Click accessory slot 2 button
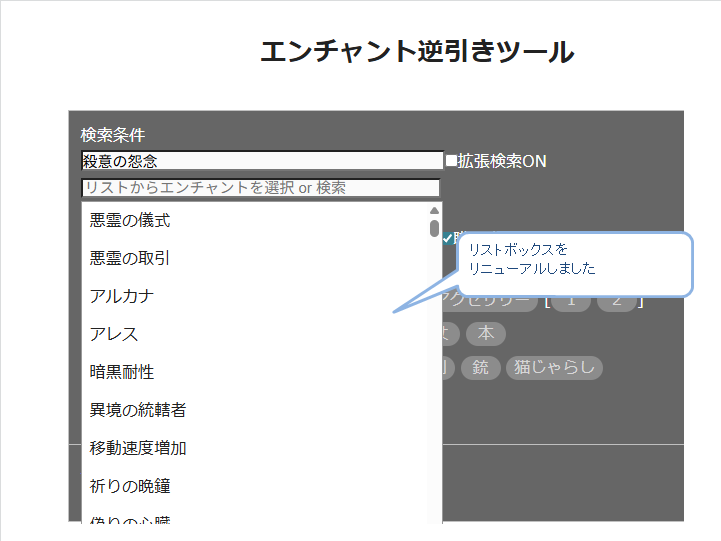Viewport: 721px width, 541px height. point(617,301)
